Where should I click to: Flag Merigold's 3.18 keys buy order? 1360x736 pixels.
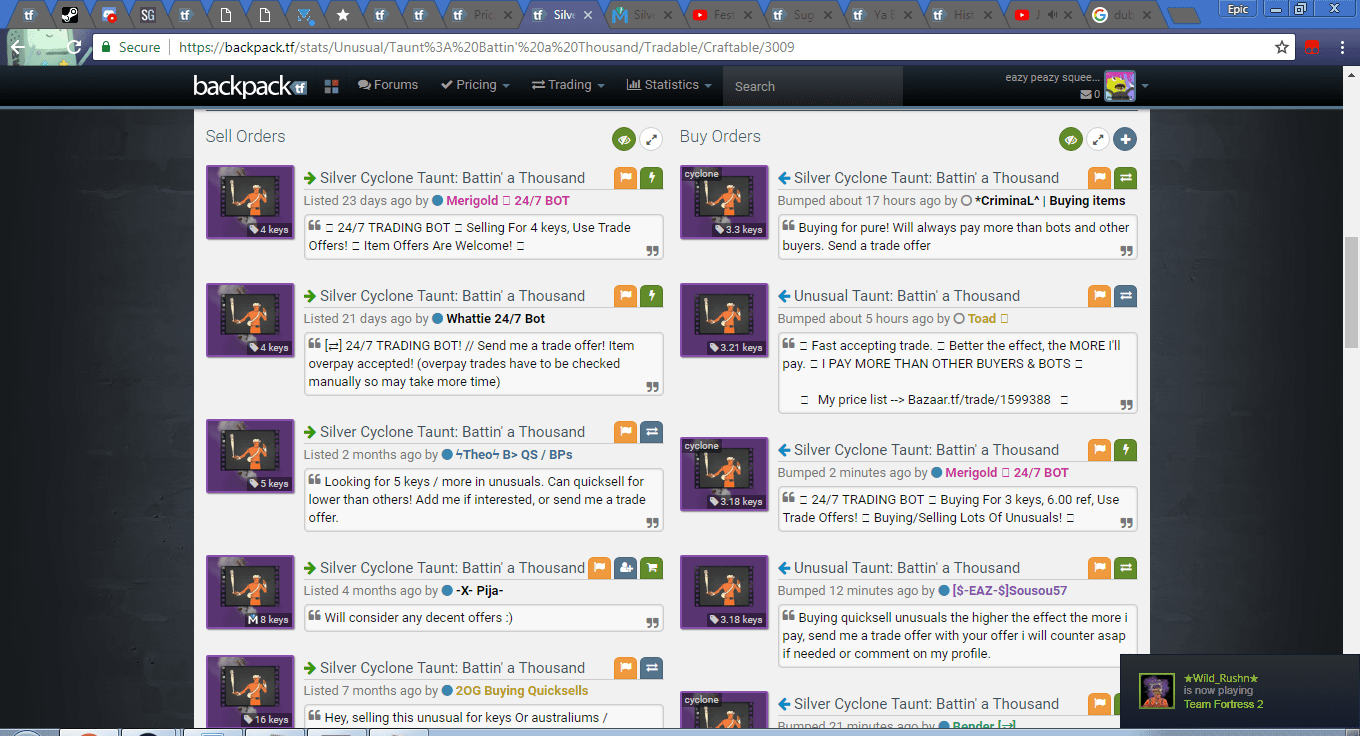[x=1099, y=450]
